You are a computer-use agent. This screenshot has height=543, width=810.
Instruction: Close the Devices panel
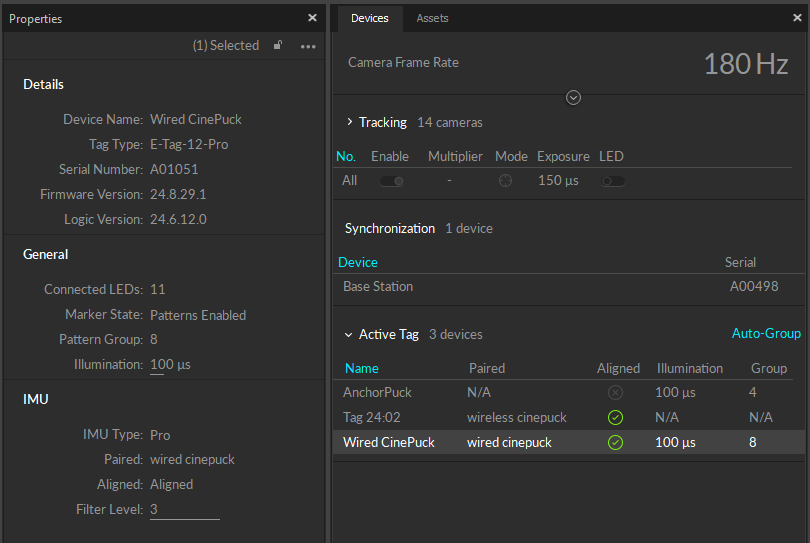point(797,18)
